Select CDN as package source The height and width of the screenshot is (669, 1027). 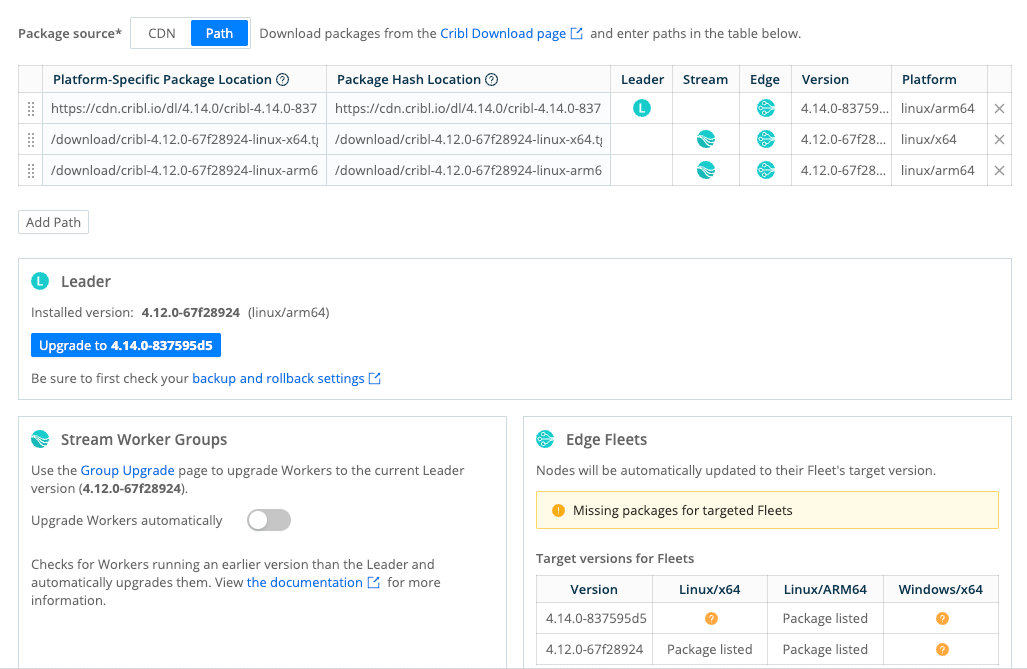tap(162, 33)
